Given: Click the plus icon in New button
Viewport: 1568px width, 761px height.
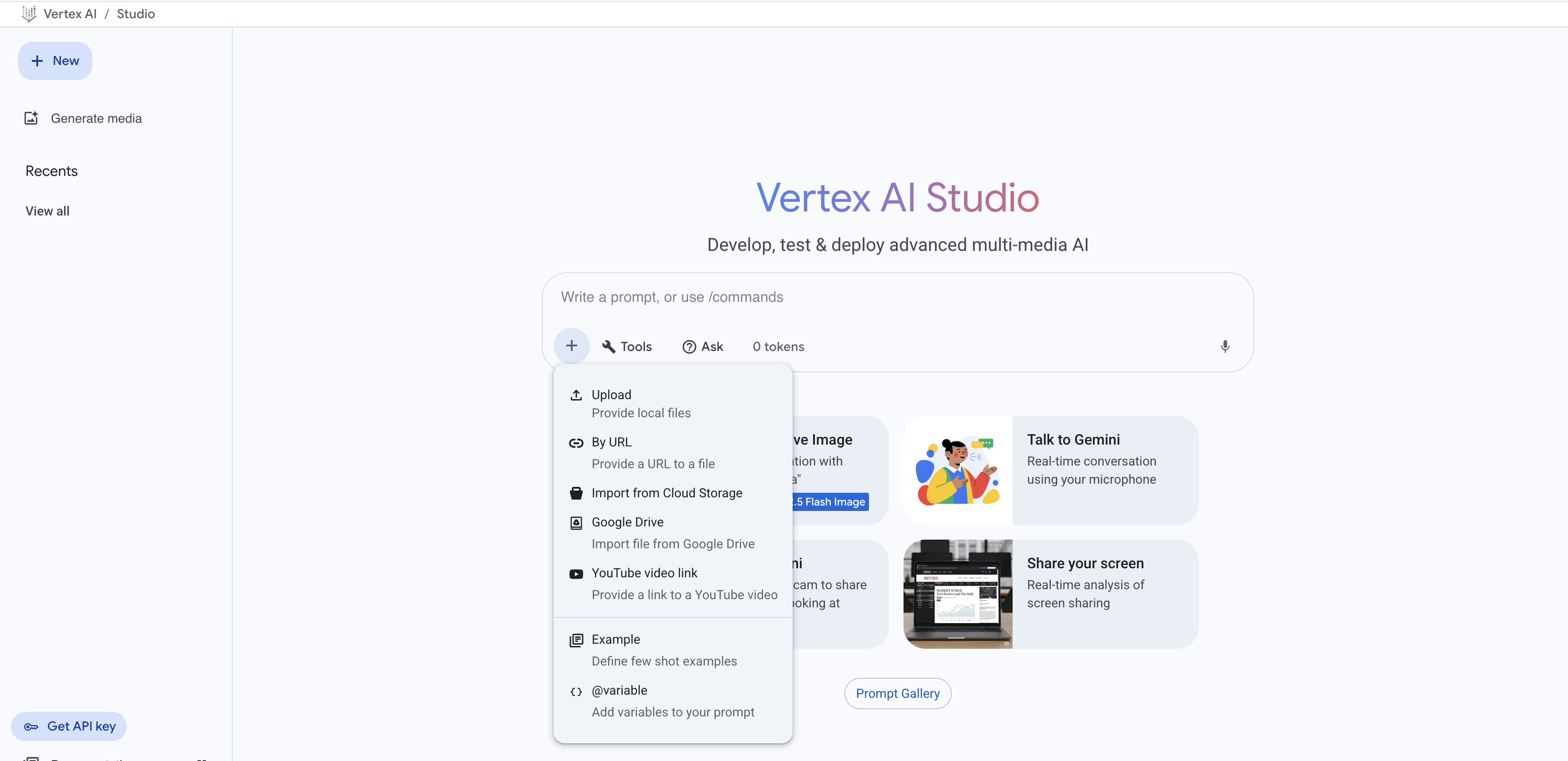Looking at the screenshot, I should (x=37, y=61).
